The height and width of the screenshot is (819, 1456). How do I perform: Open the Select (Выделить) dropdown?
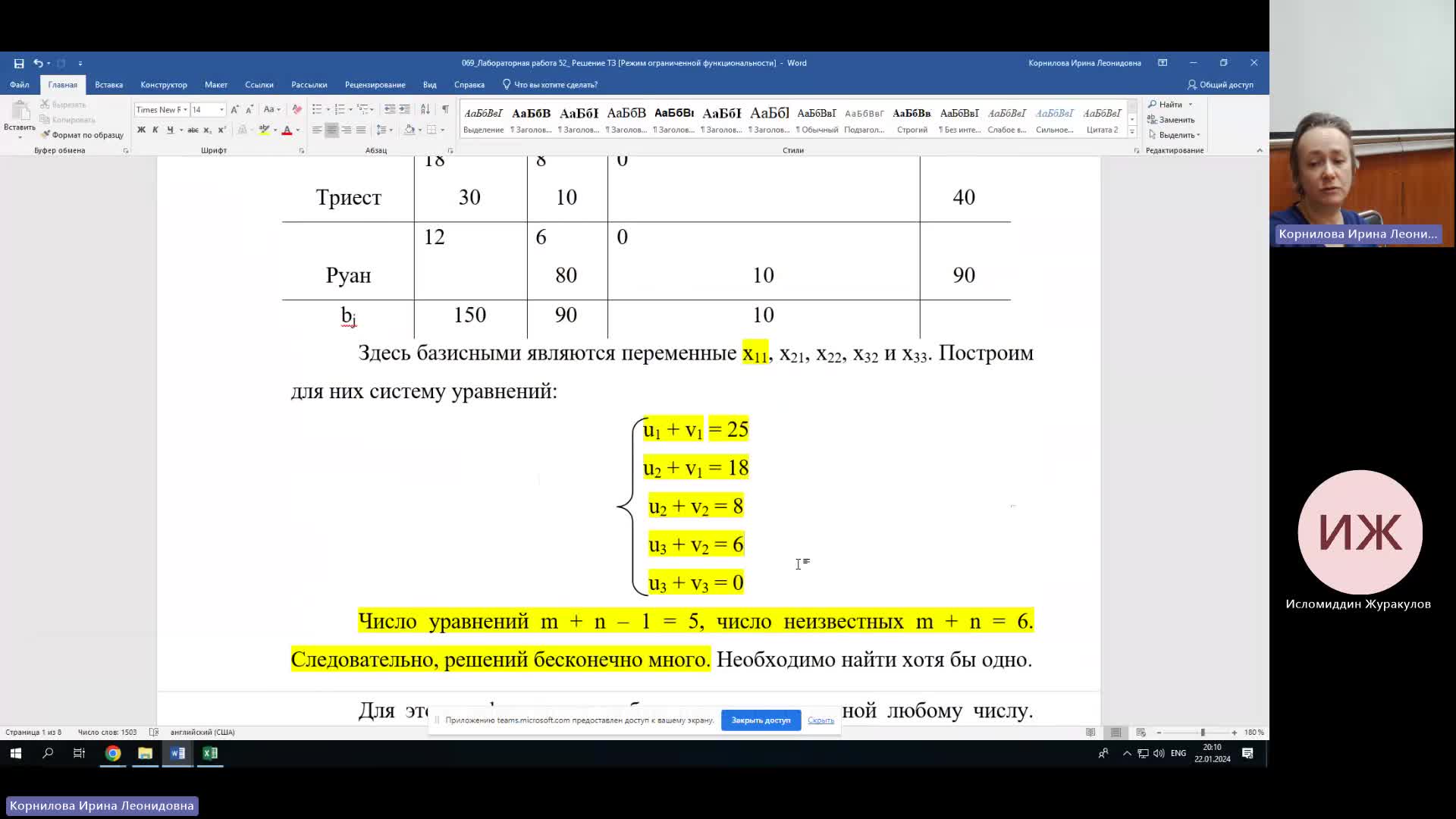pyautogui.click(x=1175, y=135)
